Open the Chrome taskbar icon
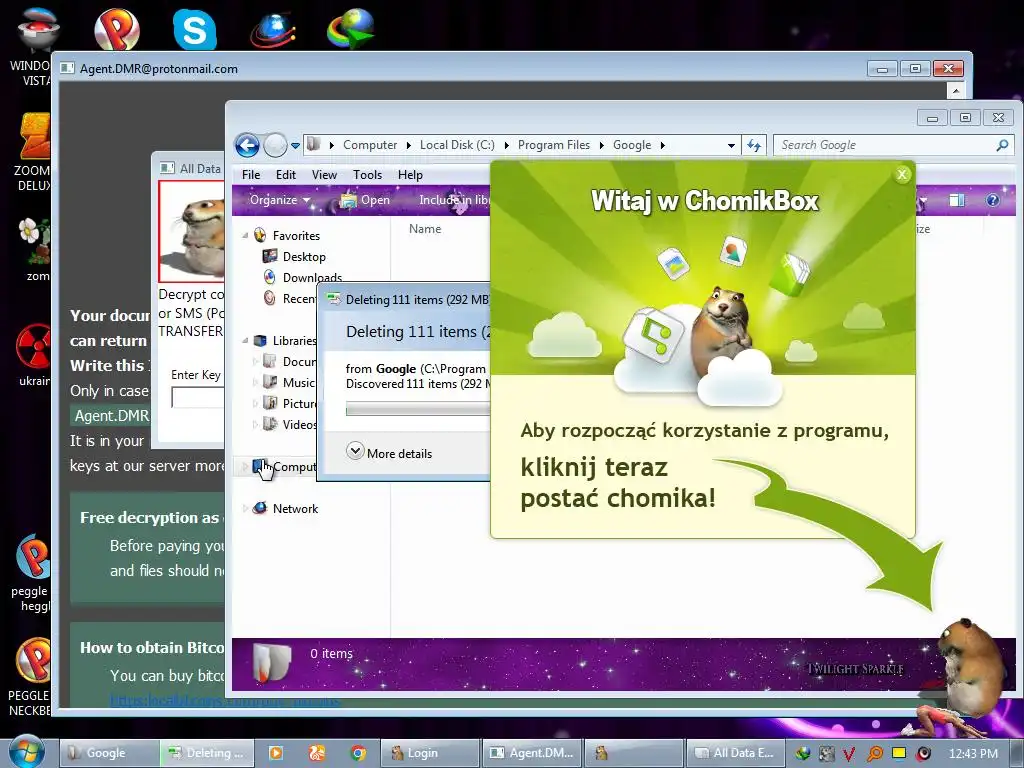Screen dimensions: 1024x768 [358, 753]
